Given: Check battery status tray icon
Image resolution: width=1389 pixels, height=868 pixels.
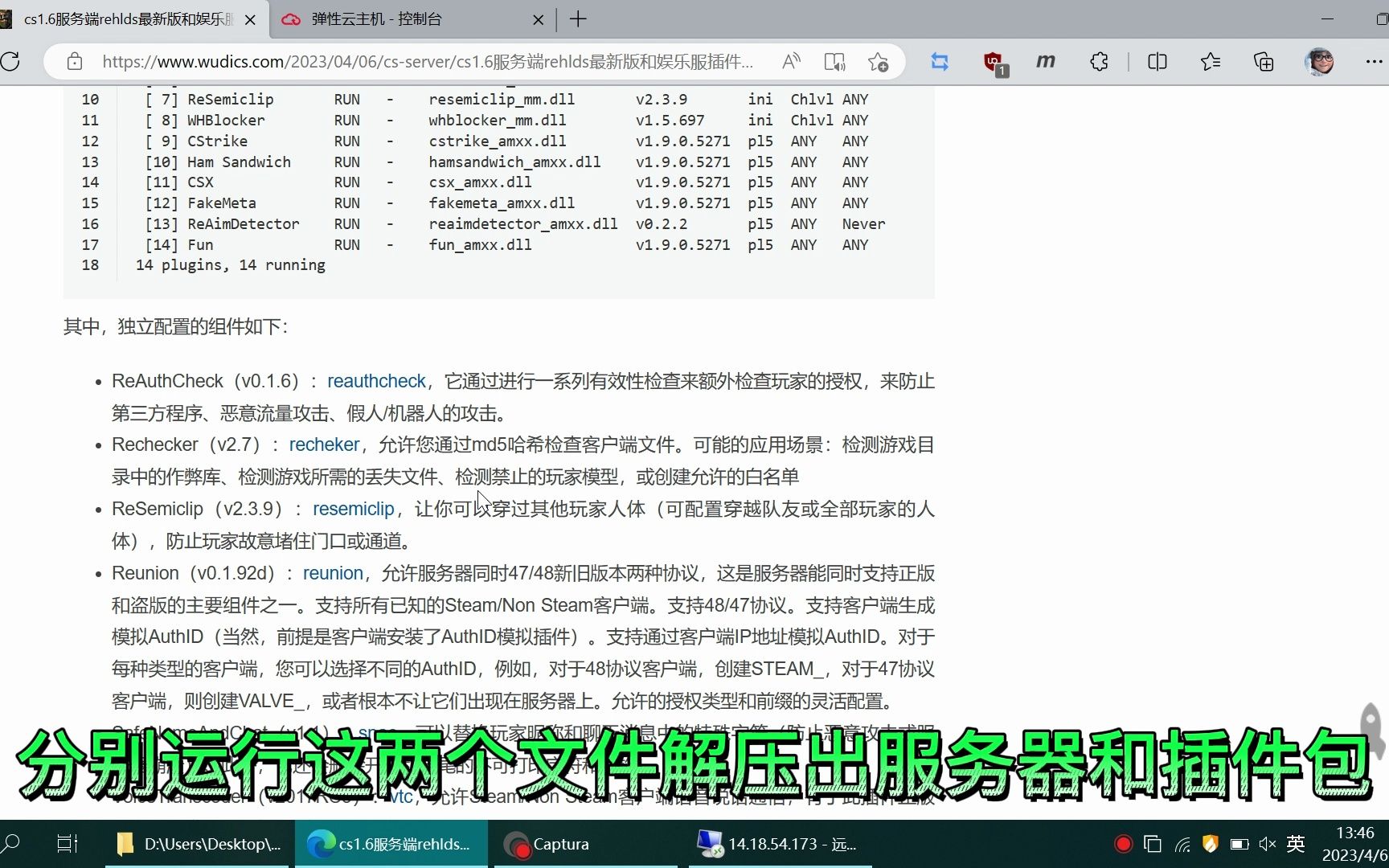Looking at the screenshot, I should click(x=1239, y=844).
